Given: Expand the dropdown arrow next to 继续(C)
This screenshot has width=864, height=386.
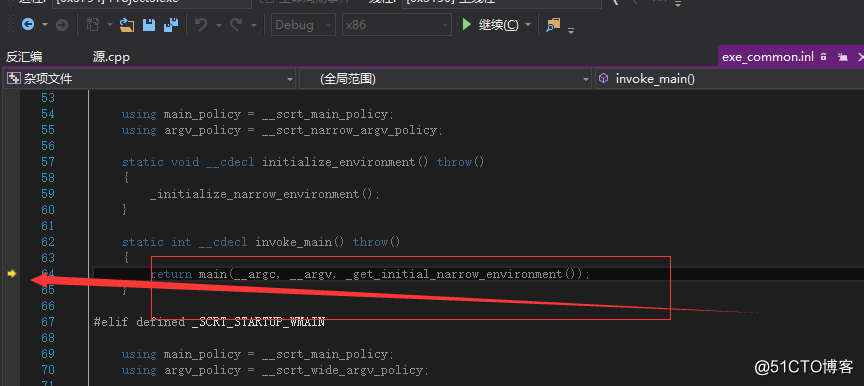Looking at the screenshot, I should pos(528,25).
